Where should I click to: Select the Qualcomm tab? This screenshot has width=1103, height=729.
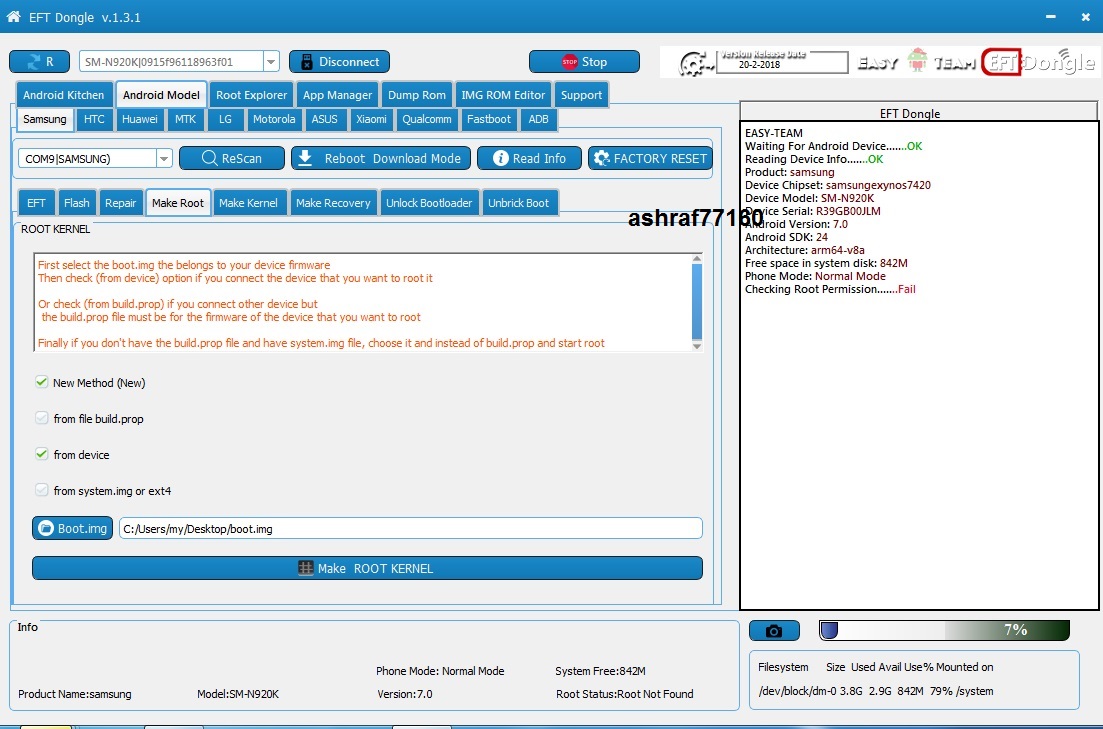pyautogui.click(x=426, y=119)
